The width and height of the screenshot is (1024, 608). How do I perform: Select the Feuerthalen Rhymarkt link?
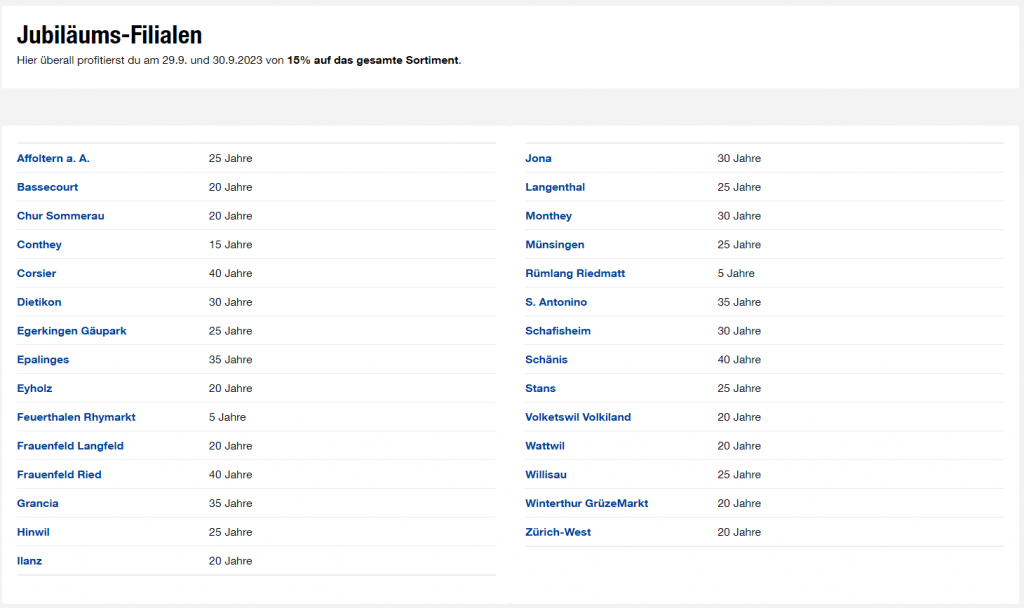(76, 417)
